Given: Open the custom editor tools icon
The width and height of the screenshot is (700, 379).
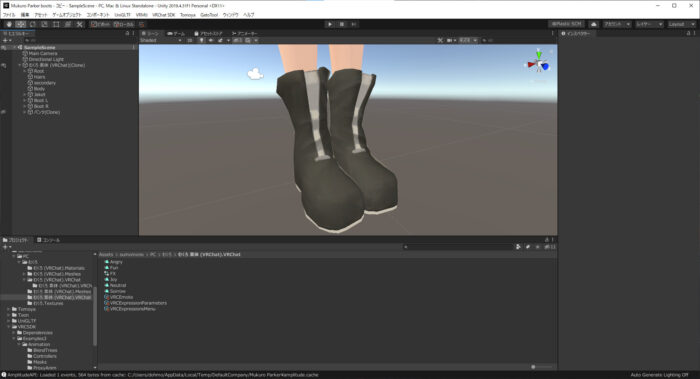Looking at the screenshot, I should tap(79, 24).
